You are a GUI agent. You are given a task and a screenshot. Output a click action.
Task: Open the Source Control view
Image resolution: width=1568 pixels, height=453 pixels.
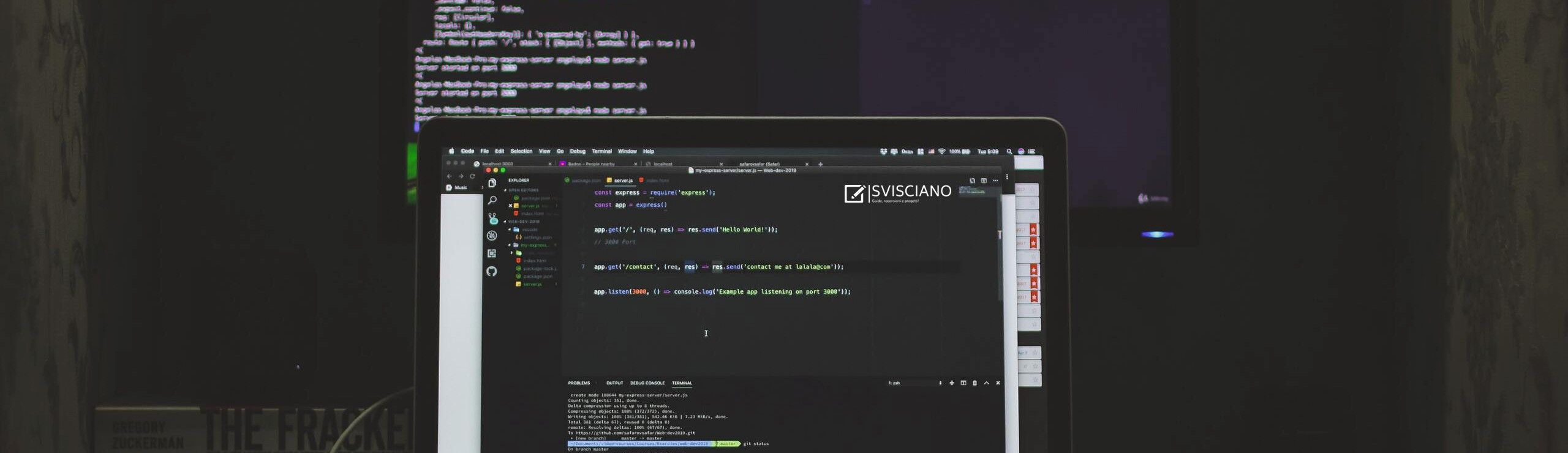(x=492, y=219)
